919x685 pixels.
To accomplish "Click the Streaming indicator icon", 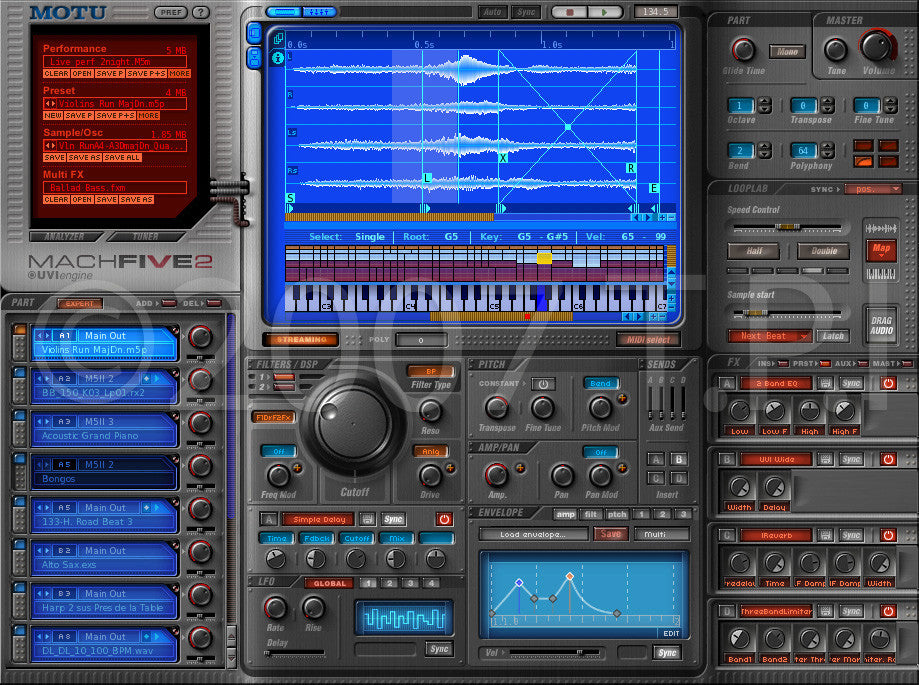I will tap(301, 338).
